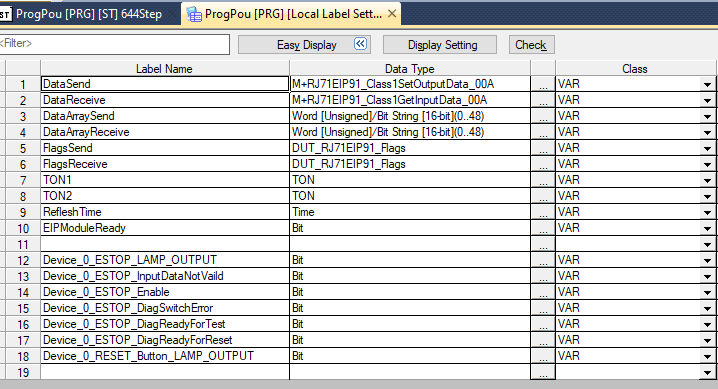Select the DataReceive label name cell
Screen dimensions: 718x389
point(164,100)
